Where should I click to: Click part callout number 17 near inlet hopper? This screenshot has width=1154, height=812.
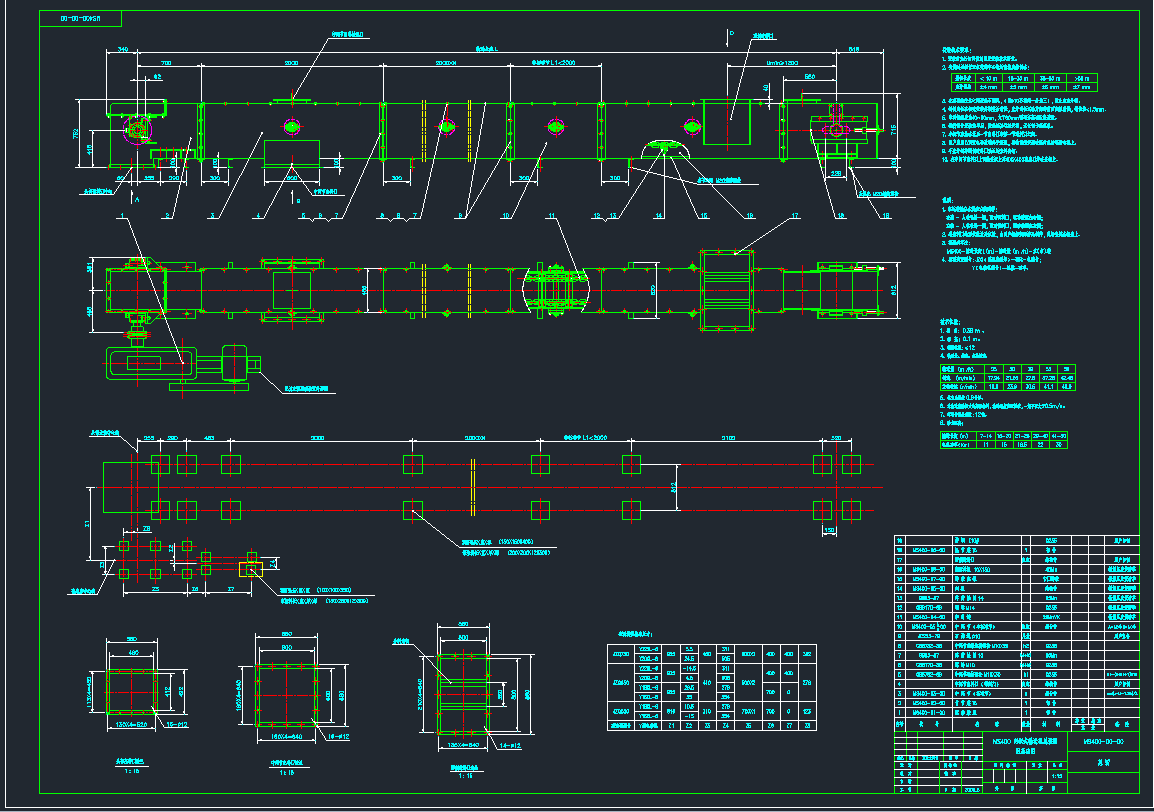tap(796, 216)
